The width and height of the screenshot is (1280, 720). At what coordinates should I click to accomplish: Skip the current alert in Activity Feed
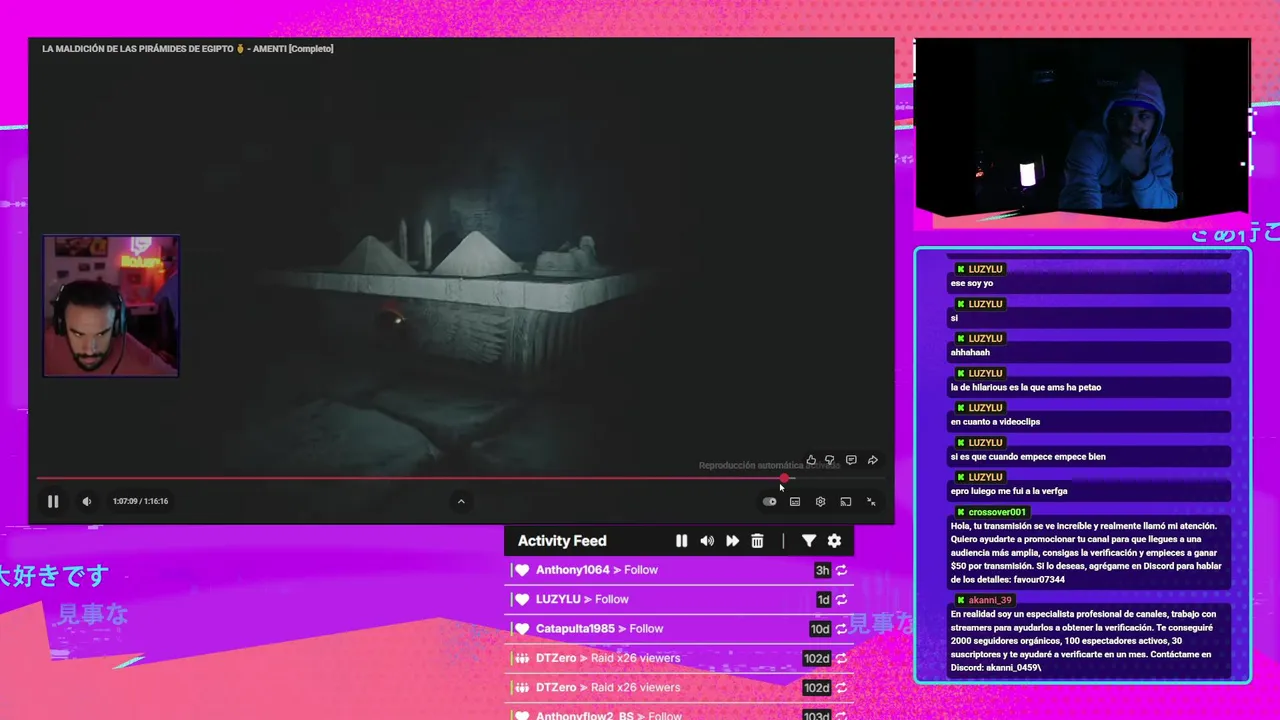(732, 541)
